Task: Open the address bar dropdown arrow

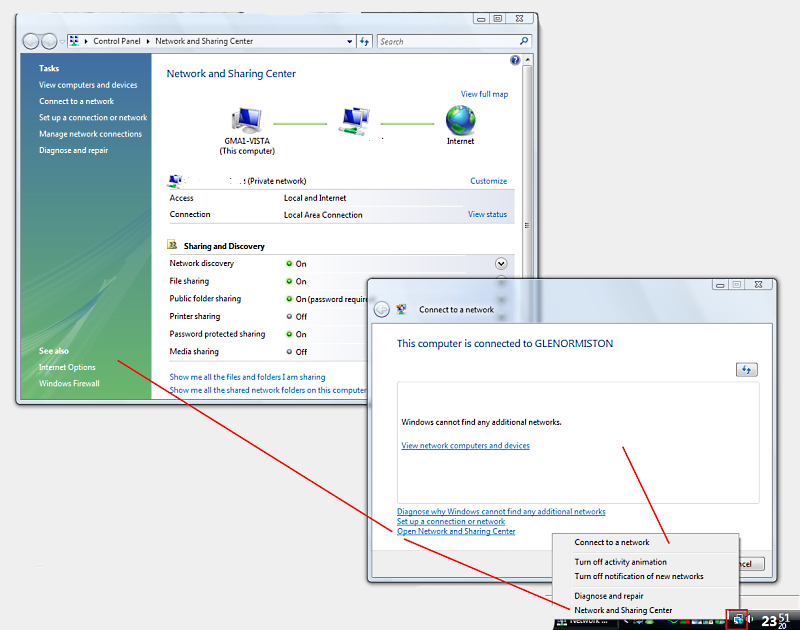Action: 348,41
